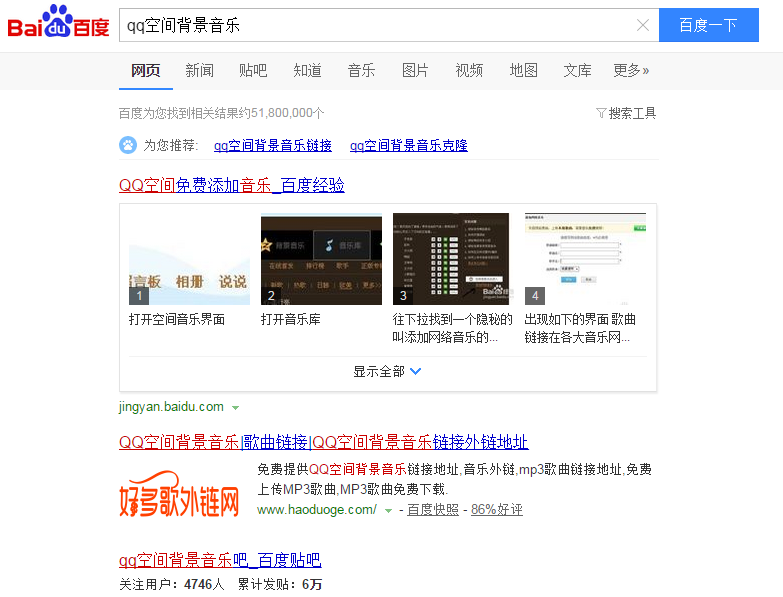Select the 网页 tab
Viewport: 783px width, 597px height.
pos(145,71)
